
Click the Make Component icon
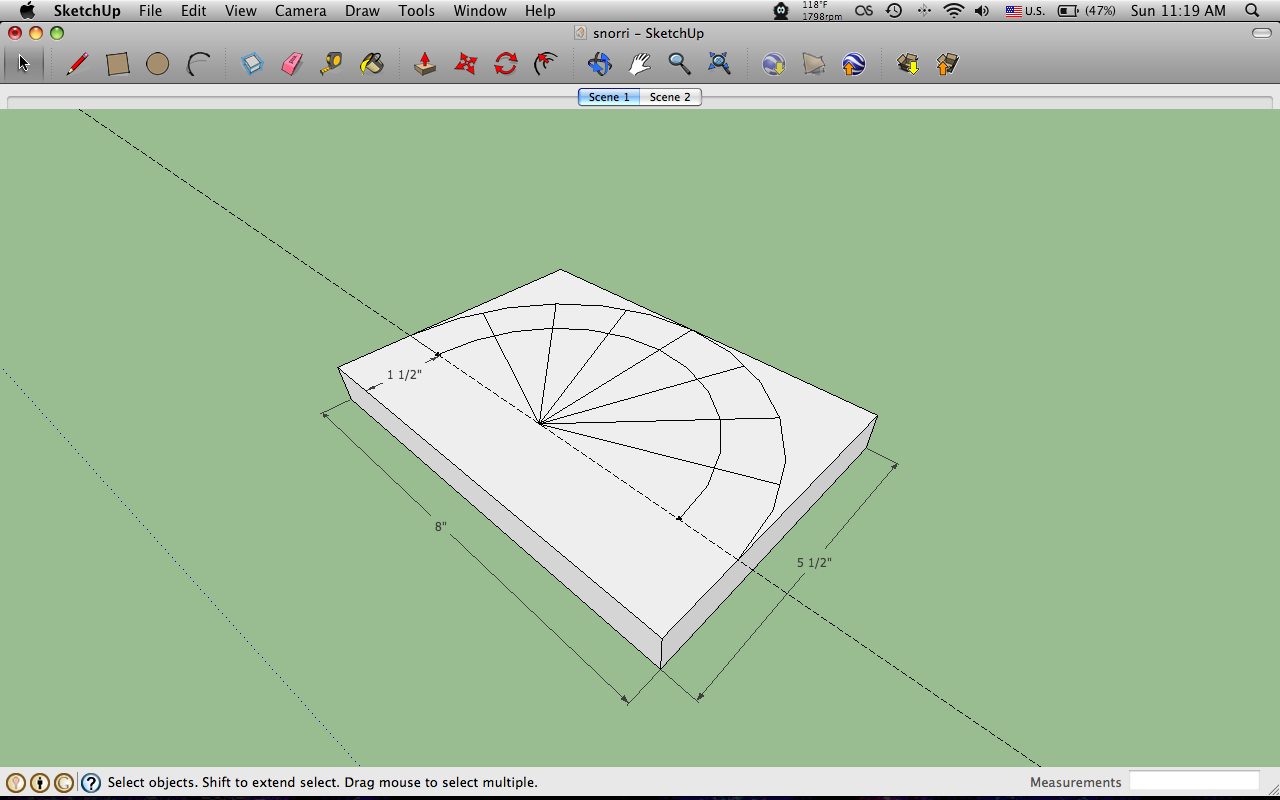252,64
